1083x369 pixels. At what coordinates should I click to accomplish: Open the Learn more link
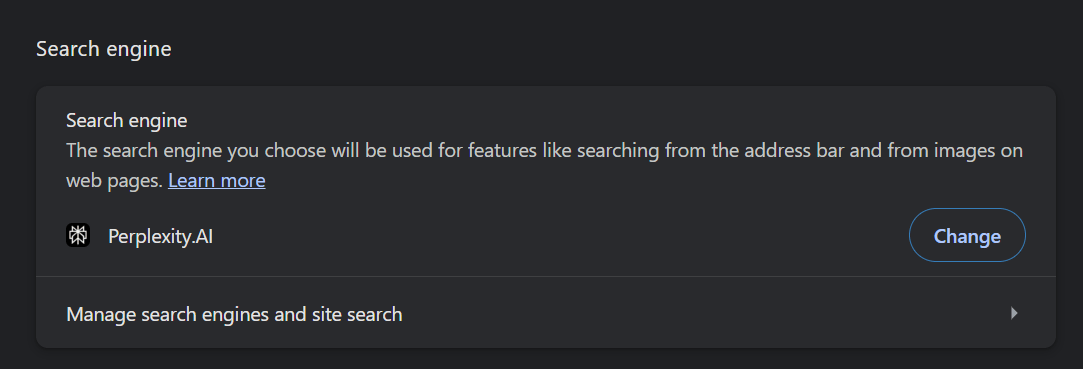click(217, 181)
